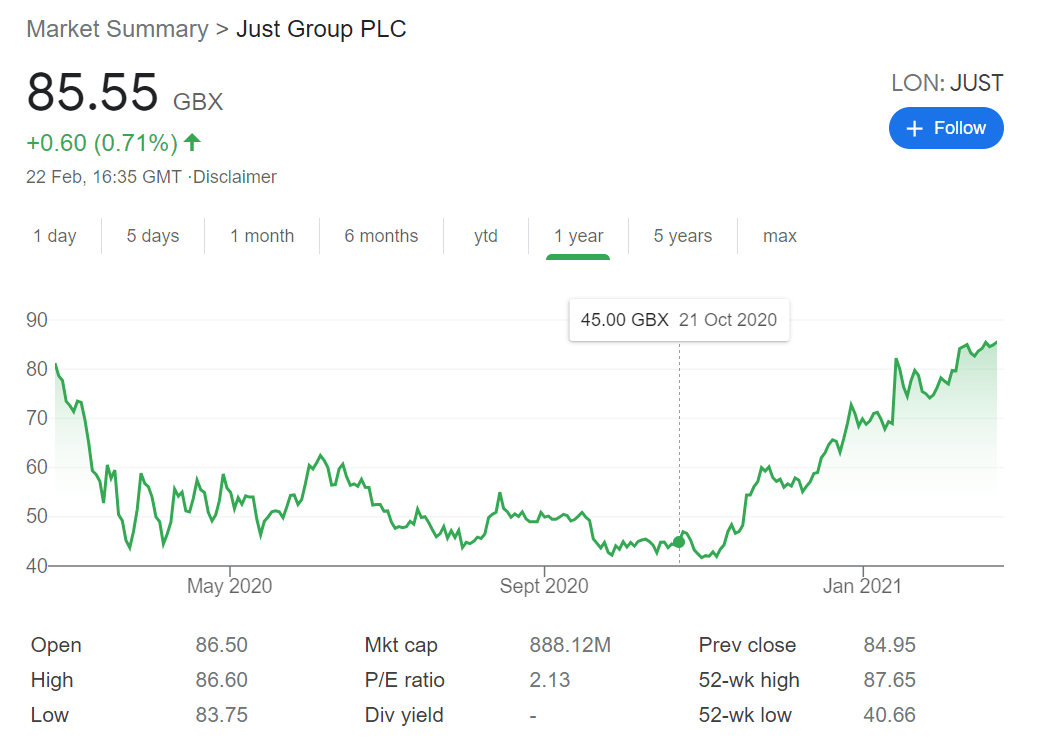Viewport: 1054px width, 751px height.
Task: Click the Just Group PLC title
Action: (x=321, y=29)
